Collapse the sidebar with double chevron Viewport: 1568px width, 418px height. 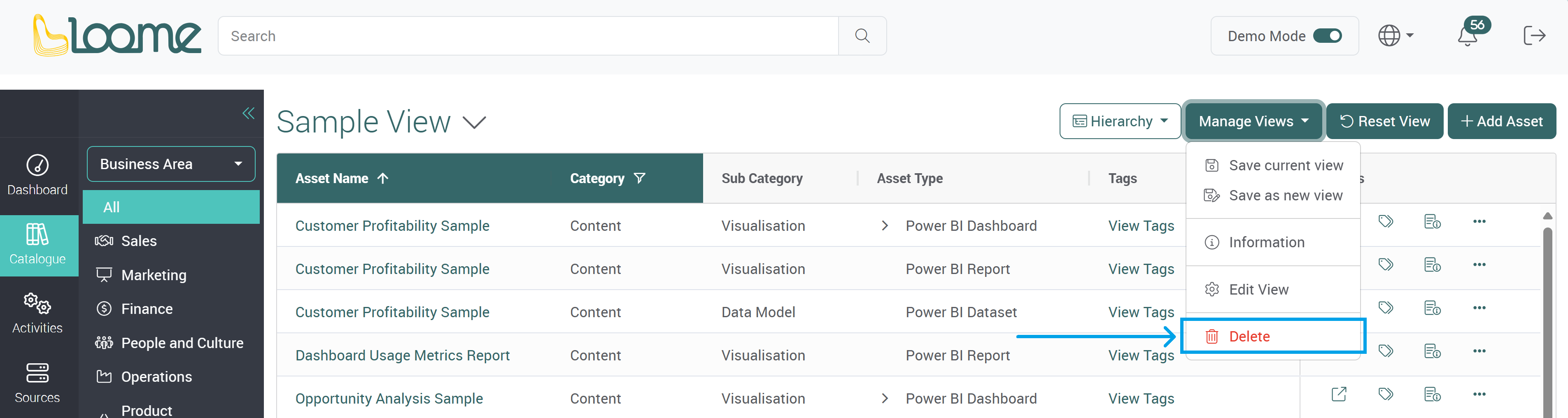(x=248, y=113)
